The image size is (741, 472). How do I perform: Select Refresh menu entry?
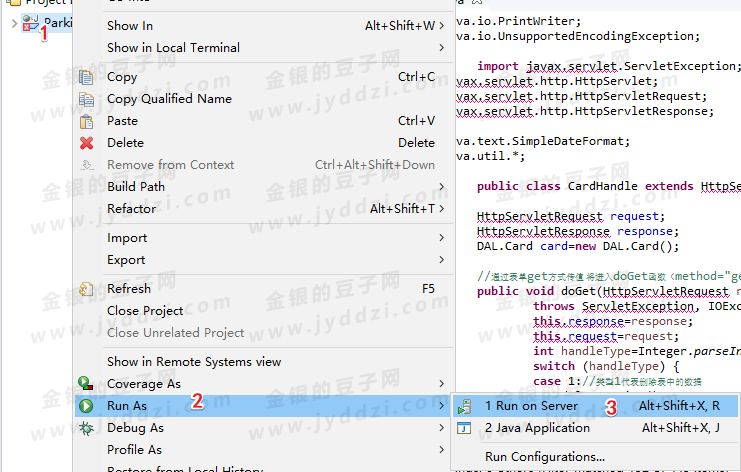(x=264, y=289)
